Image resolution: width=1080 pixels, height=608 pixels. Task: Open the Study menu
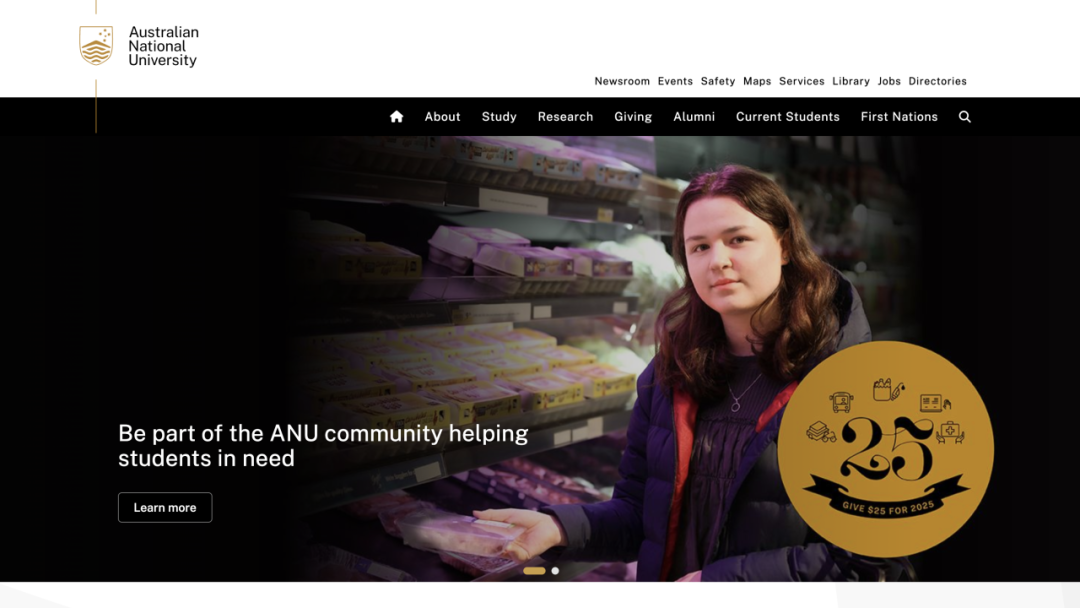(x=499, y=117)
